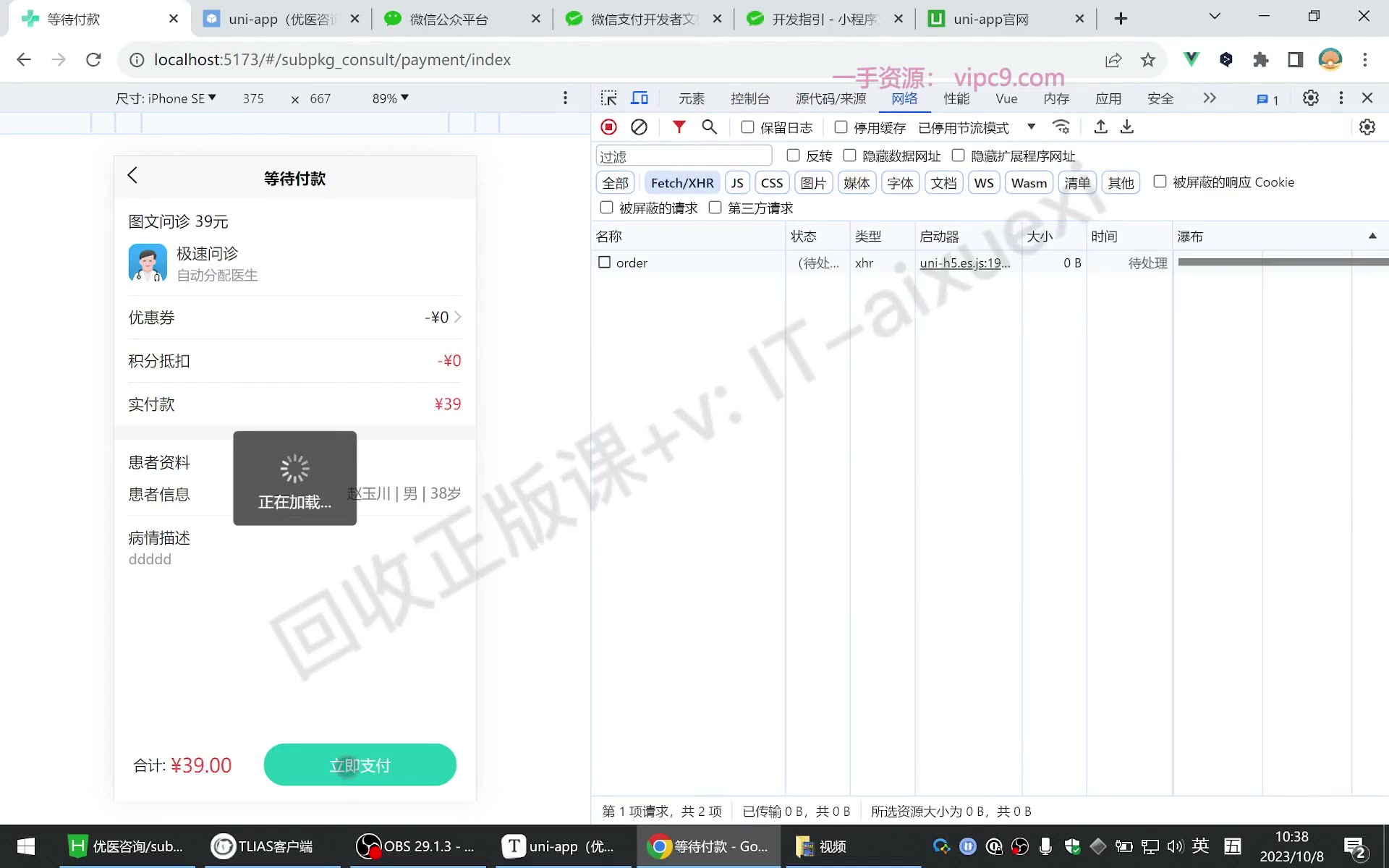The height and width of the screenshot is (868, 1389).
Task: Open the console messages badge
Action: (x=1267, y=99)
